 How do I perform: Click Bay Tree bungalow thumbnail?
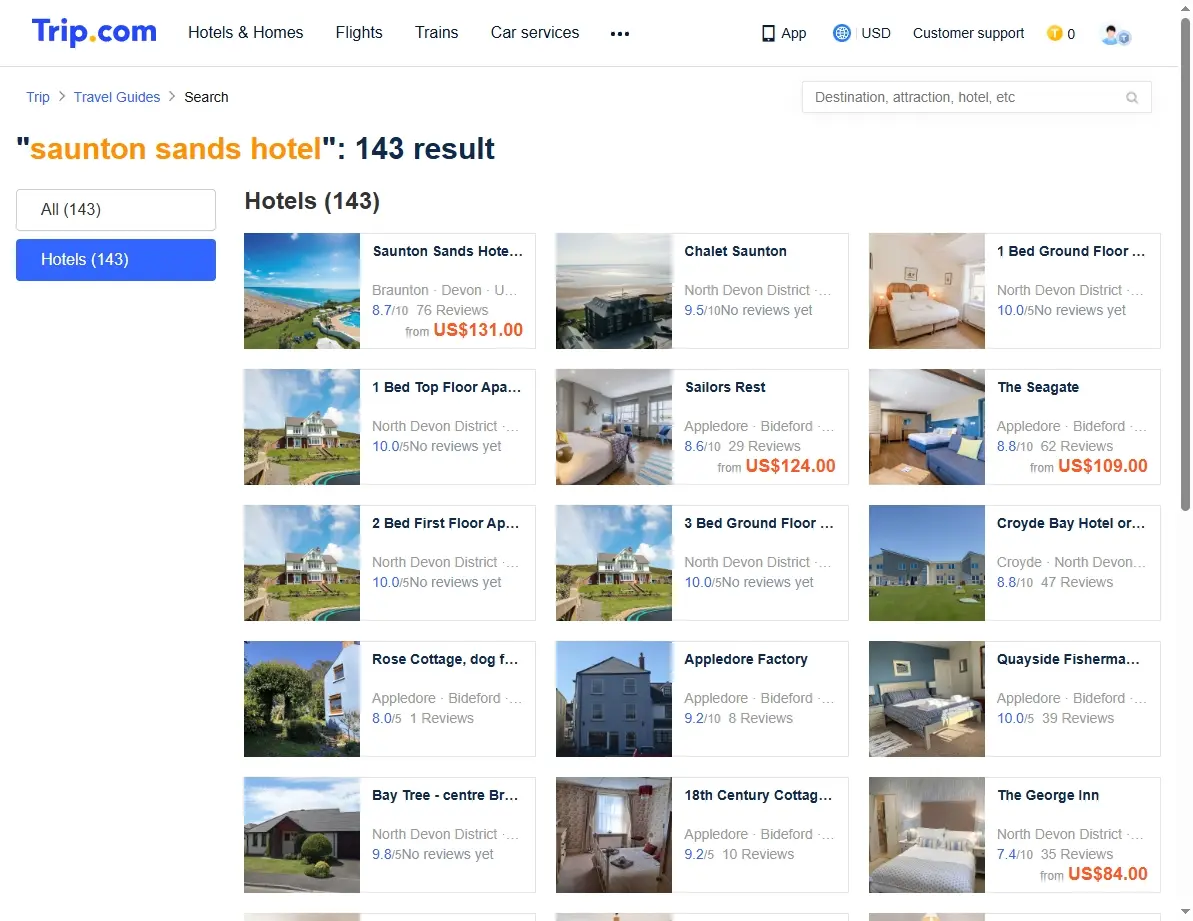coord(302,836)
